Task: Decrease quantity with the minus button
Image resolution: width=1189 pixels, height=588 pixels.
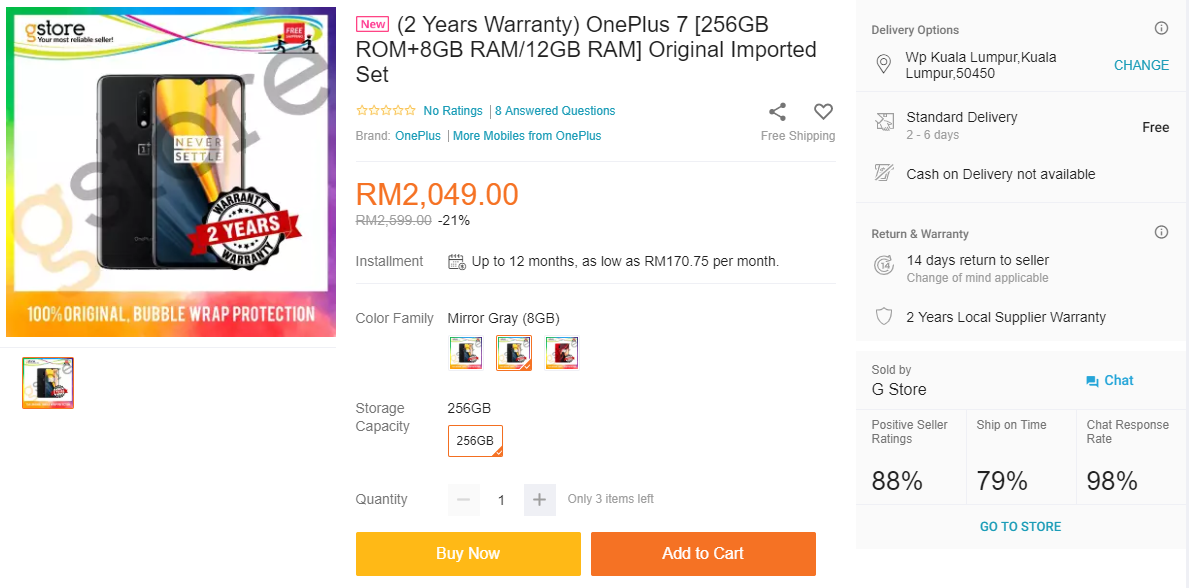Action: tap(464, 499)
